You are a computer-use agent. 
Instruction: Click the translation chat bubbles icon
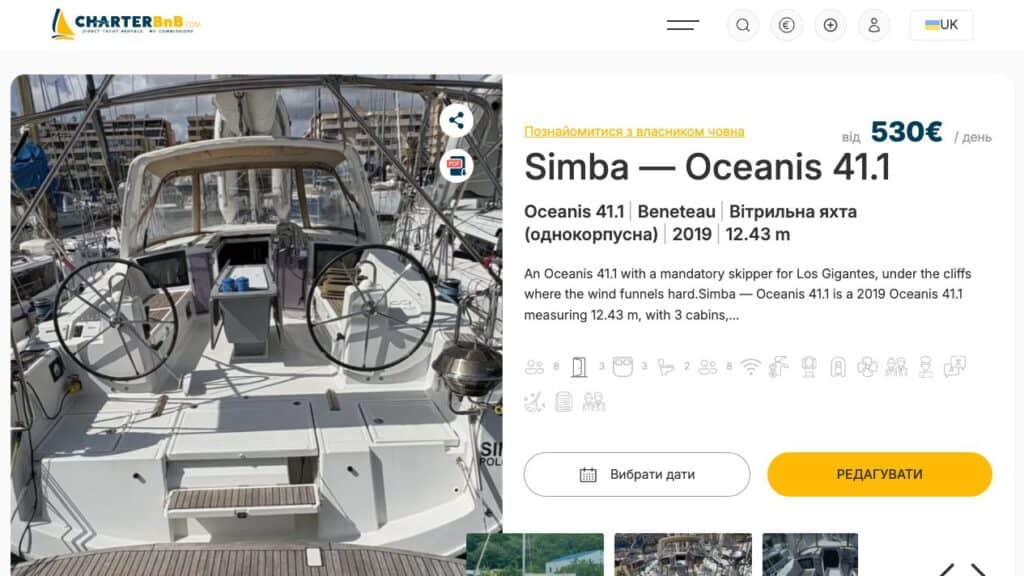point(955,367)
